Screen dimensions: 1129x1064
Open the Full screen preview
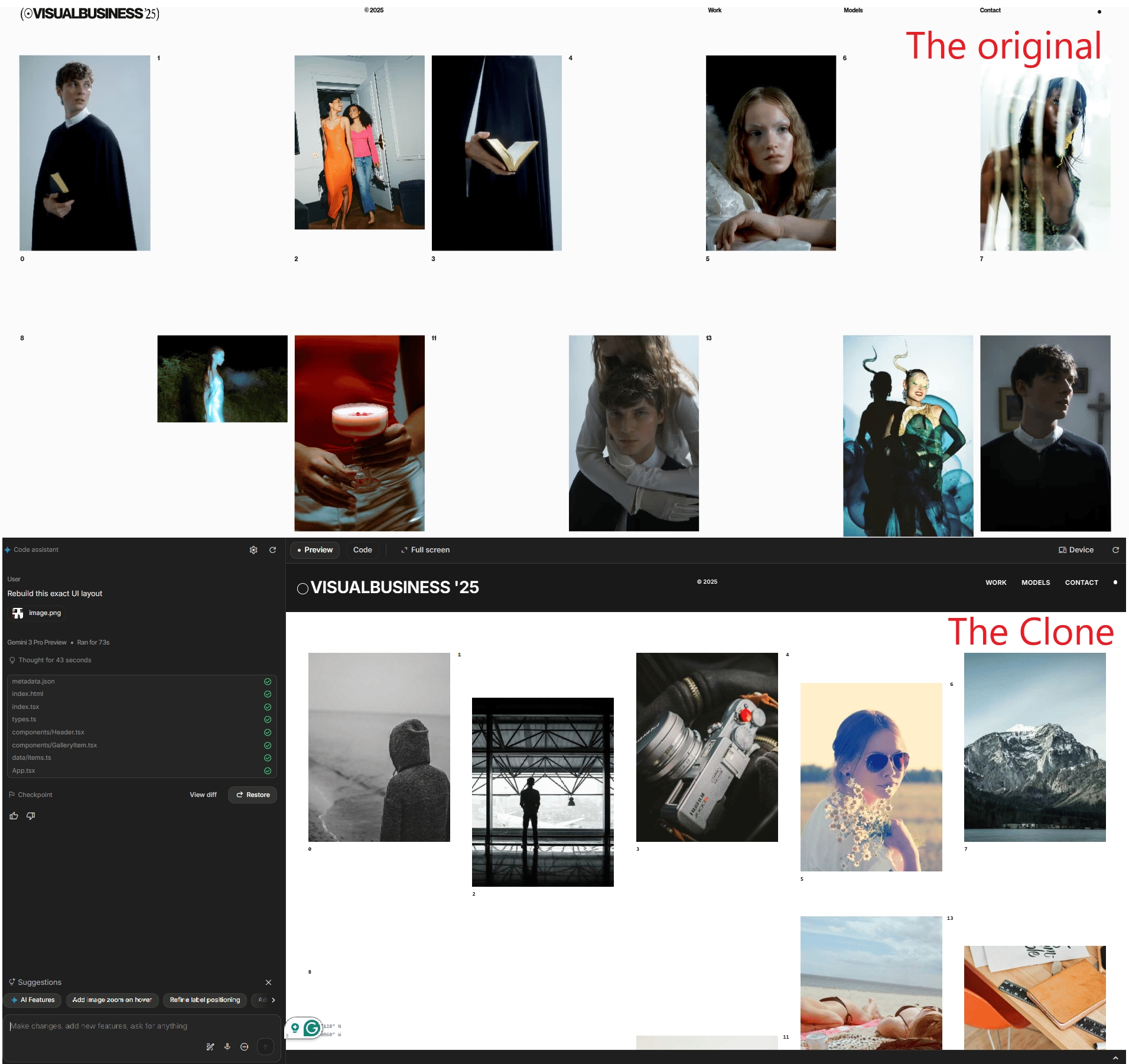coord(425,549)
